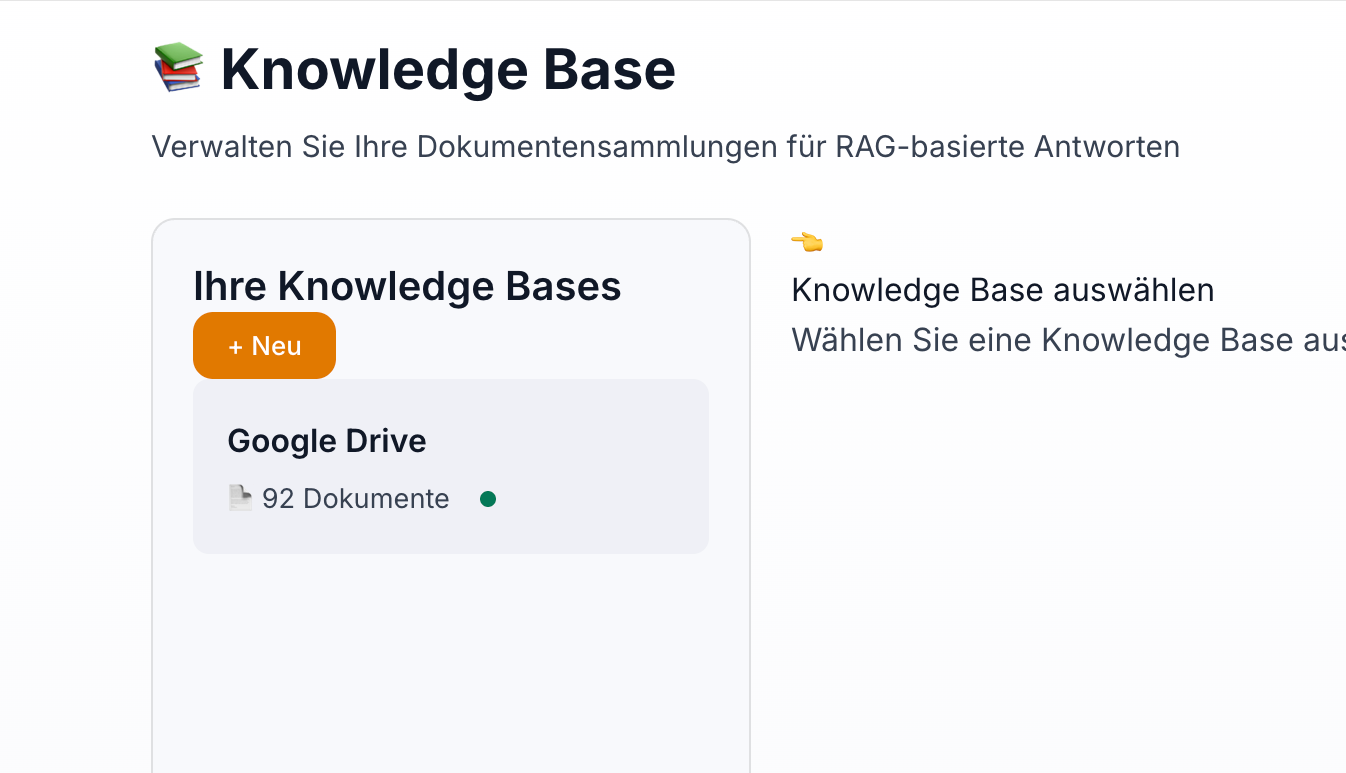Click the green status dot indicator
The width and height of the screenshot is (1346, 773).
[488, 499]
